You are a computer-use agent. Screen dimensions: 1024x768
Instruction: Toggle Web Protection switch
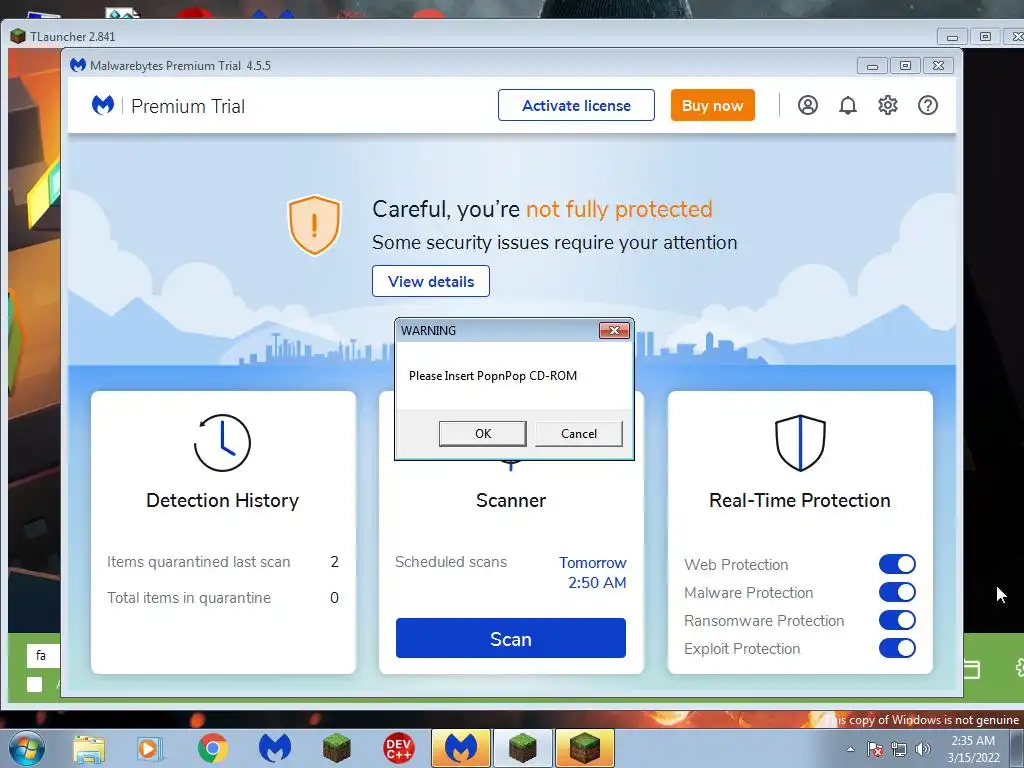tap(897, 564)
